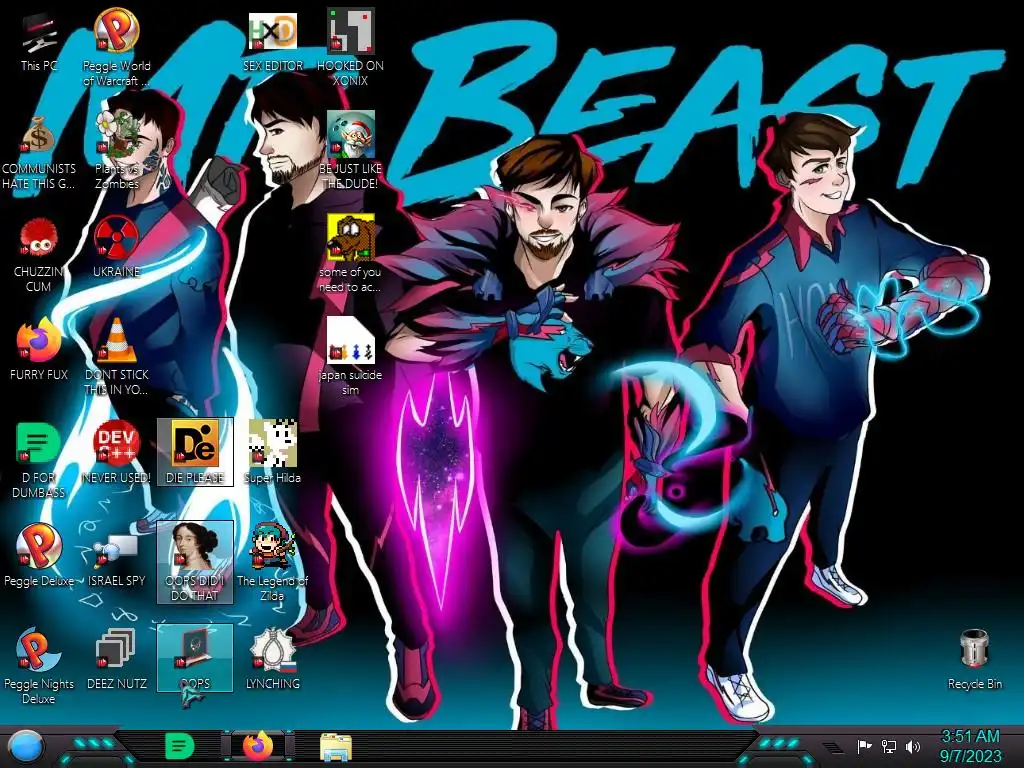Click the green document app in taskbar
Image resolution: width=1024 pixels, height=768 pixels.
[180, 746]
